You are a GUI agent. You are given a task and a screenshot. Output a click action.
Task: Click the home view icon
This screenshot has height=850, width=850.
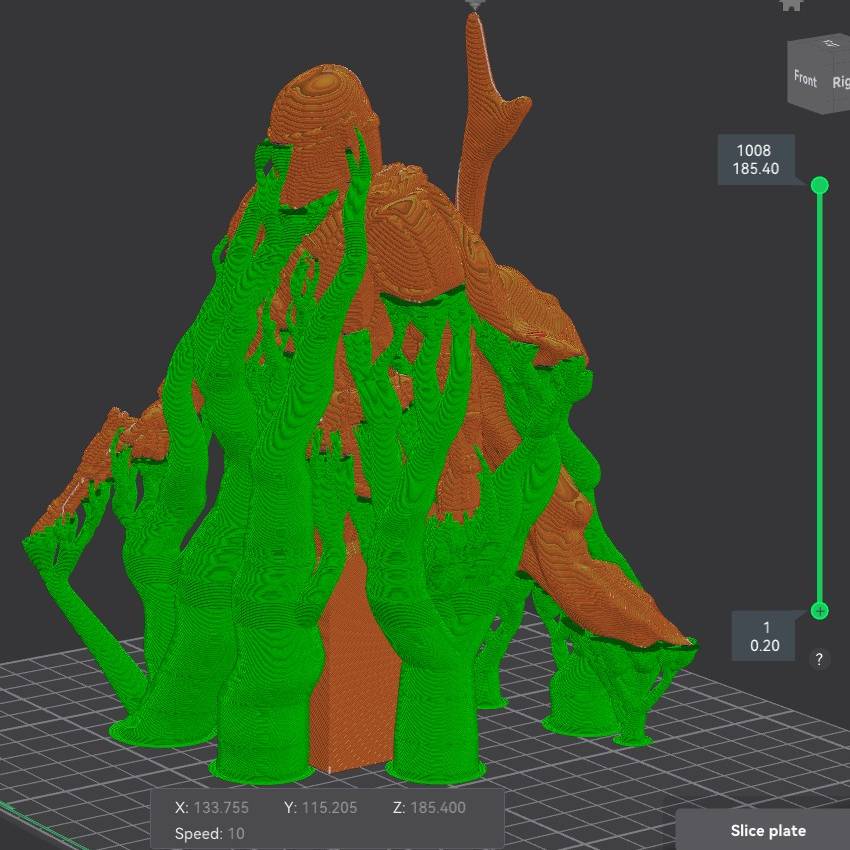click(x=790, y=5)
